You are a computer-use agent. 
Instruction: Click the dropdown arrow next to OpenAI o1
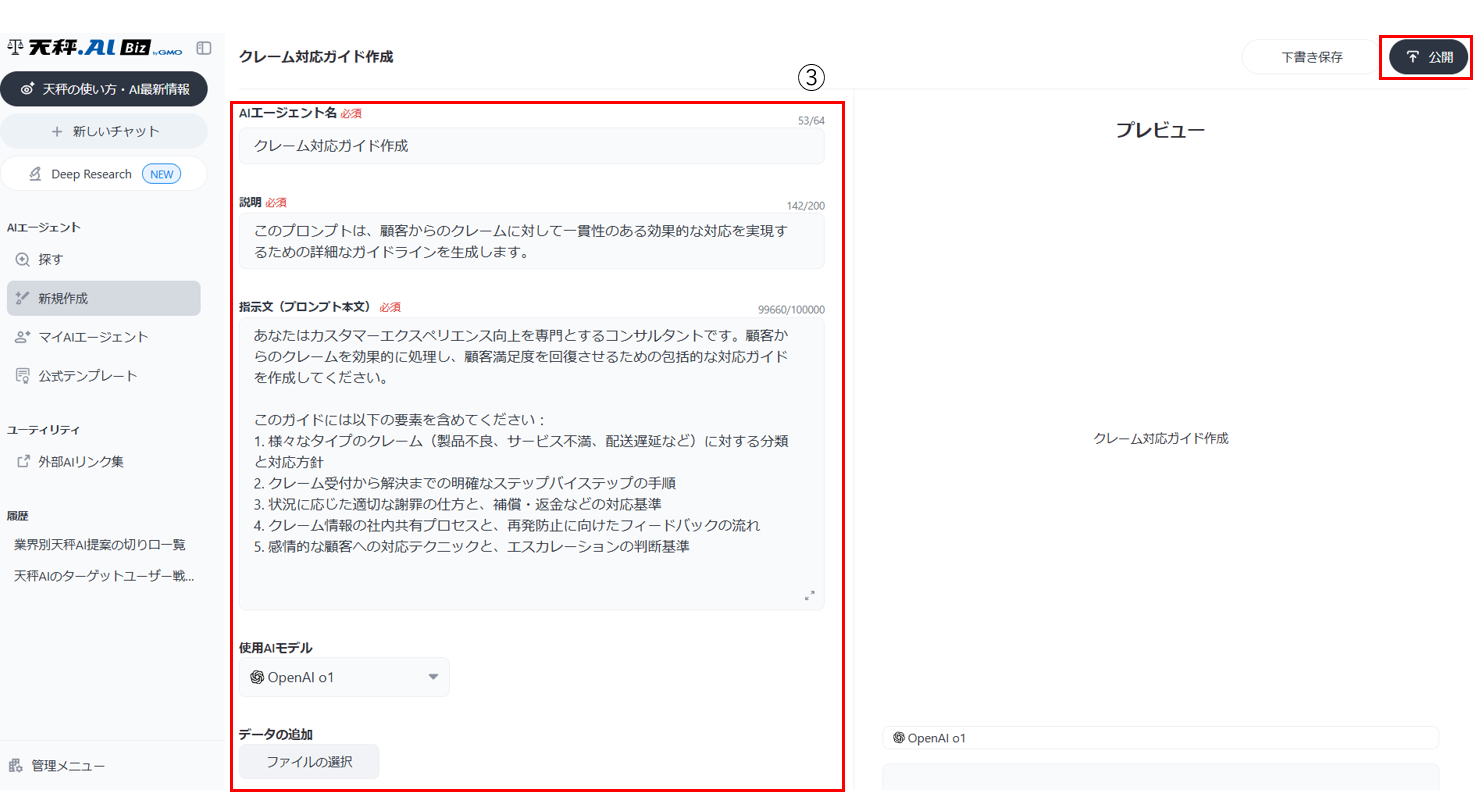tap(433, 677)
